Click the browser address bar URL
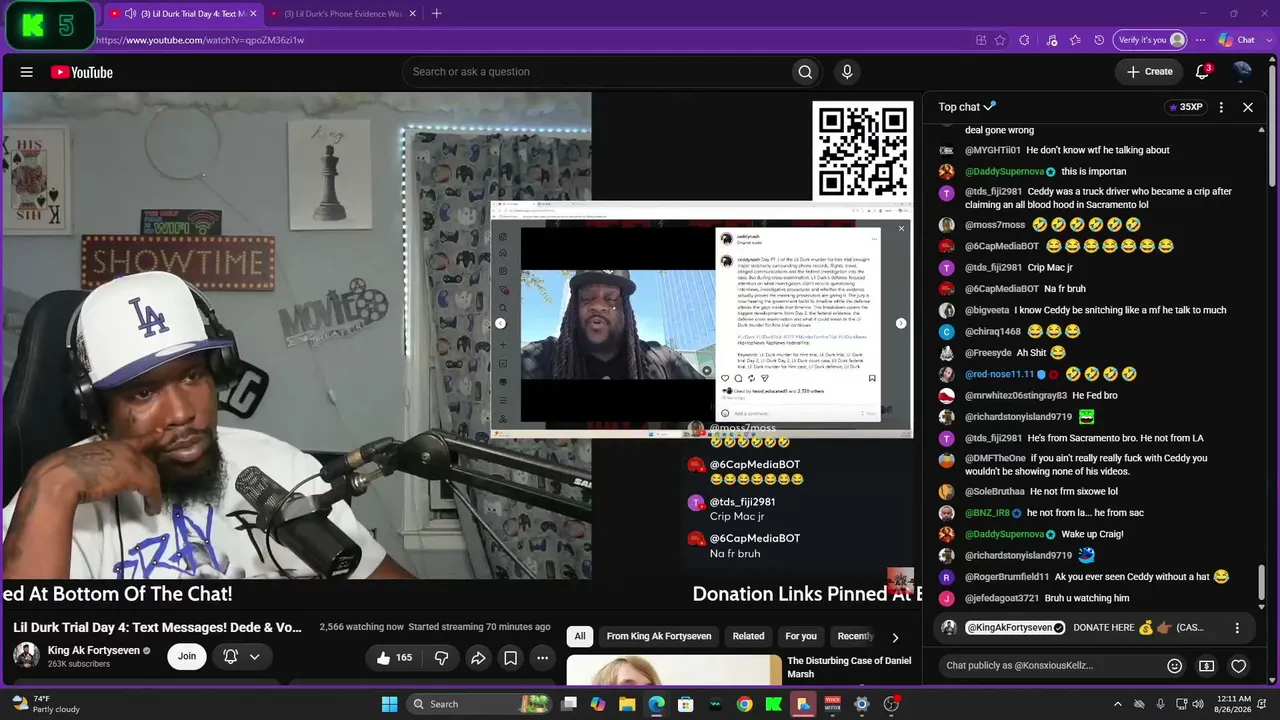Image resolution: width=1280 pixels, height=720 pixels. (201, 40)
